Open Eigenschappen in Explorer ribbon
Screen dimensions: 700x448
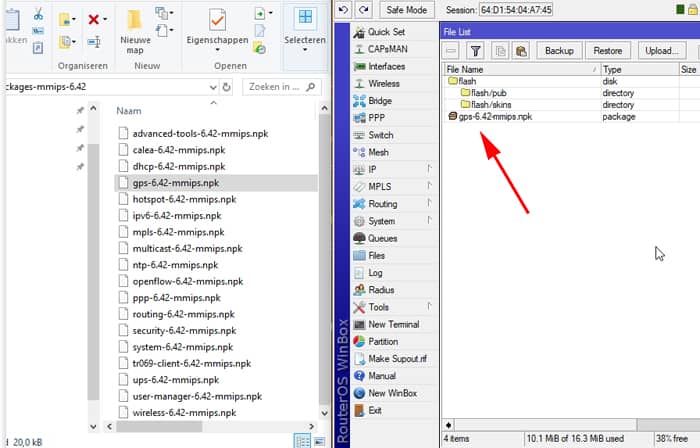coord(217,29)
